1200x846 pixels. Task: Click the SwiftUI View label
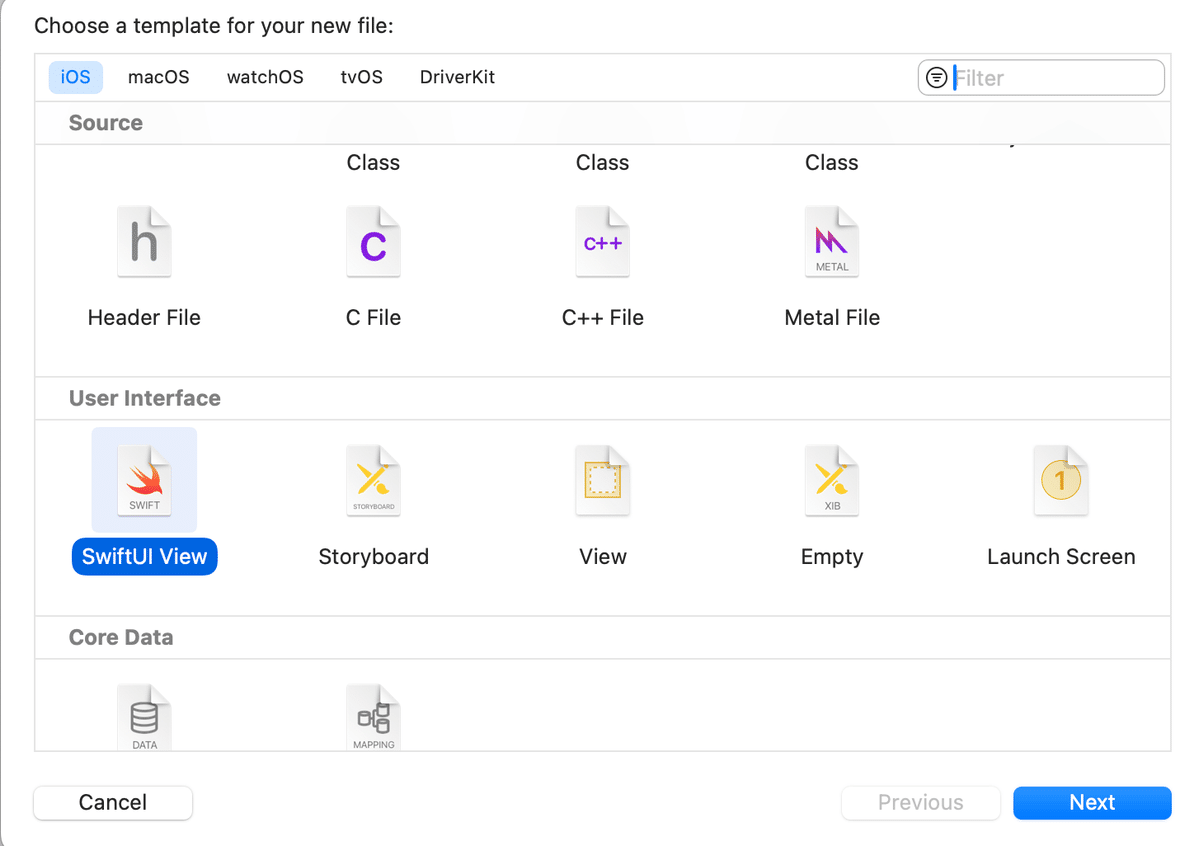144,557
